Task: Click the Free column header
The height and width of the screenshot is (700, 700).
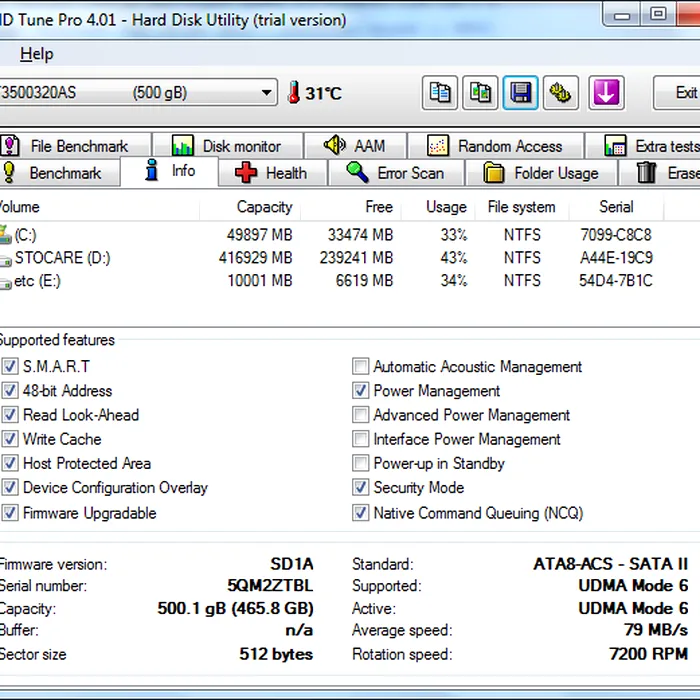Action: (351, 207)
